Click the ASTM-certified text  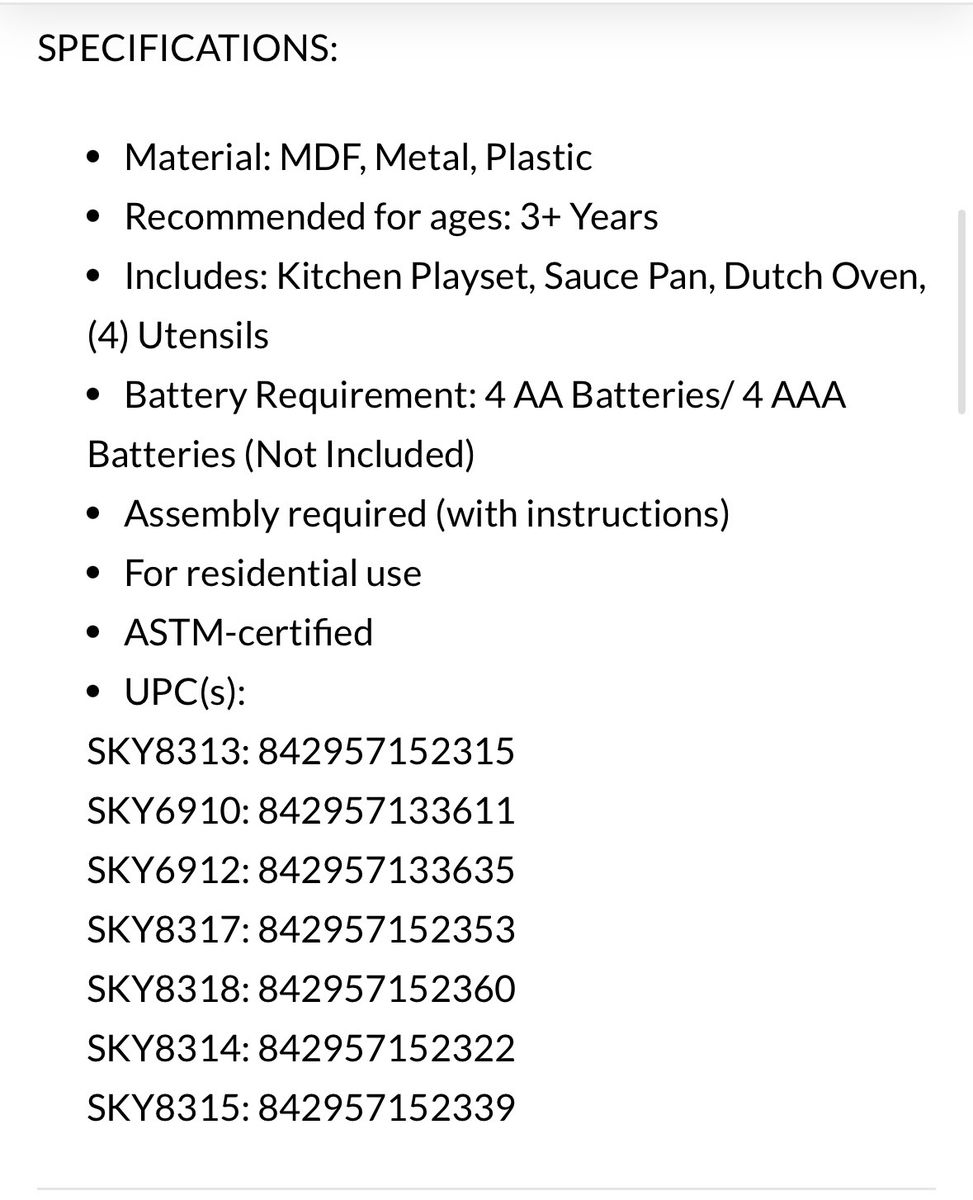(x=248, y=632)
